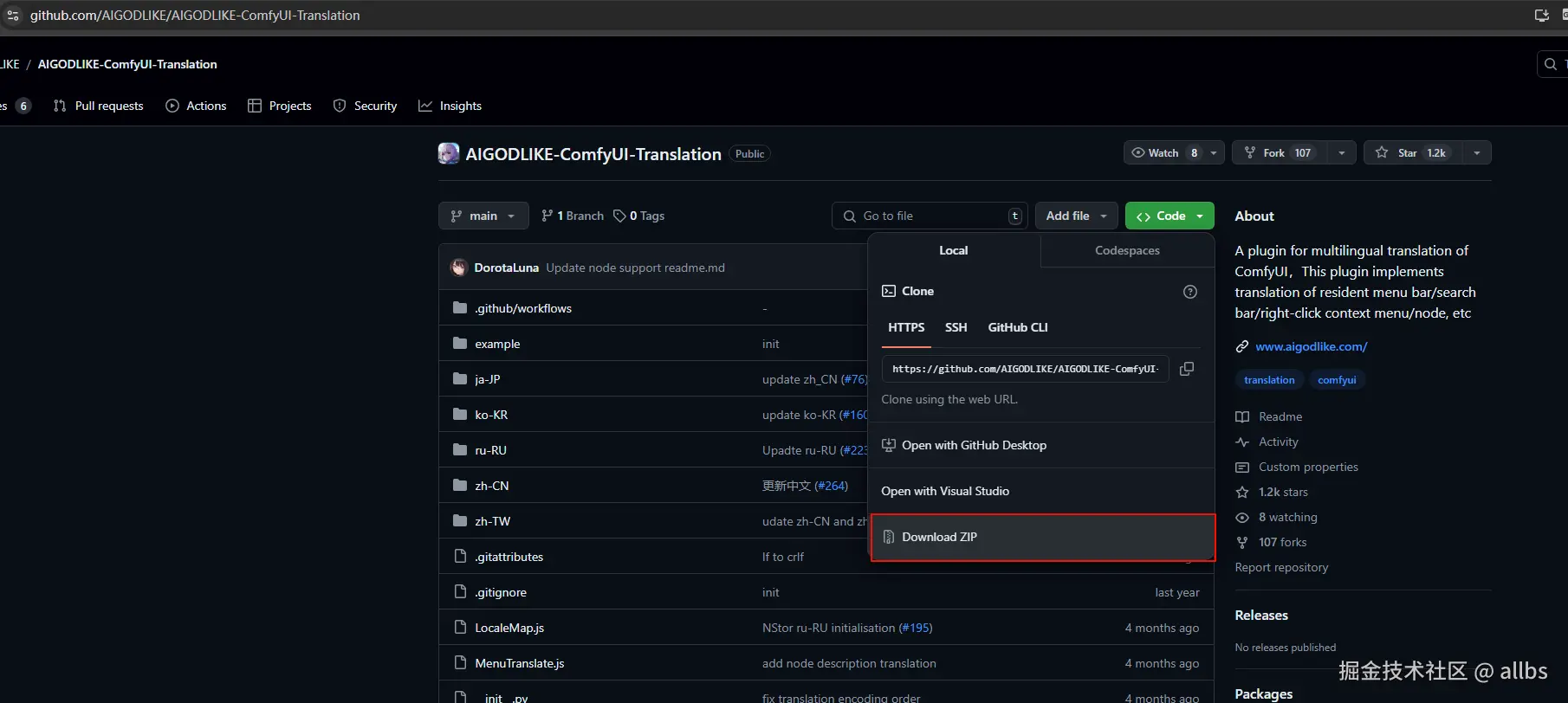Click the example folder icon
This screenshot has height=703, width=1568.
(x=460, y=344)
